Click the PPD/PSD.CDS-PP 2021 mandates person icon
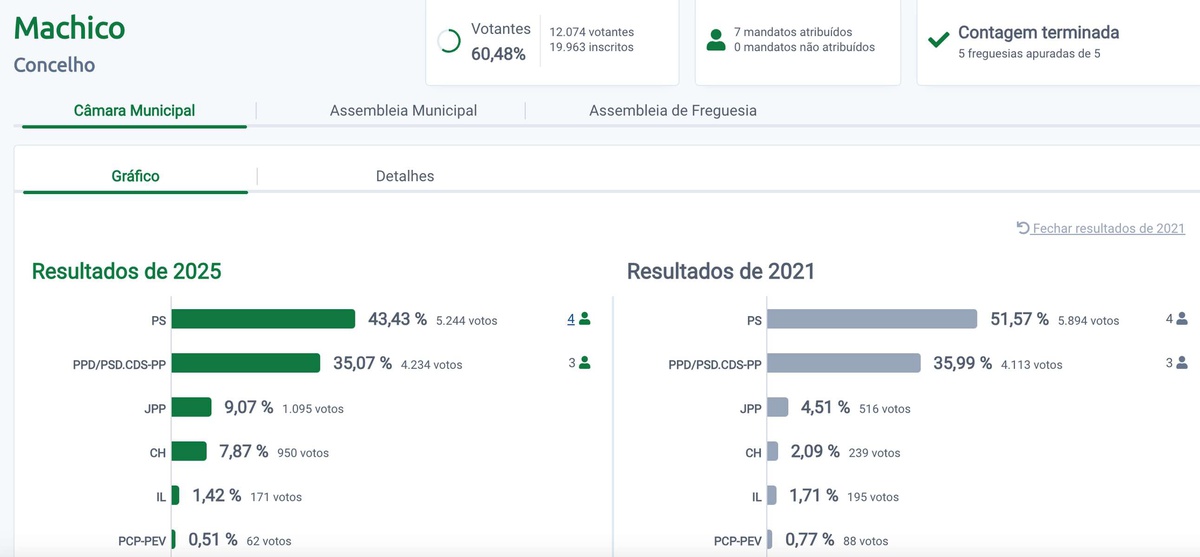Image resolution: width=1200 pixels, height=557 pixels. (x=1182, y=363)
